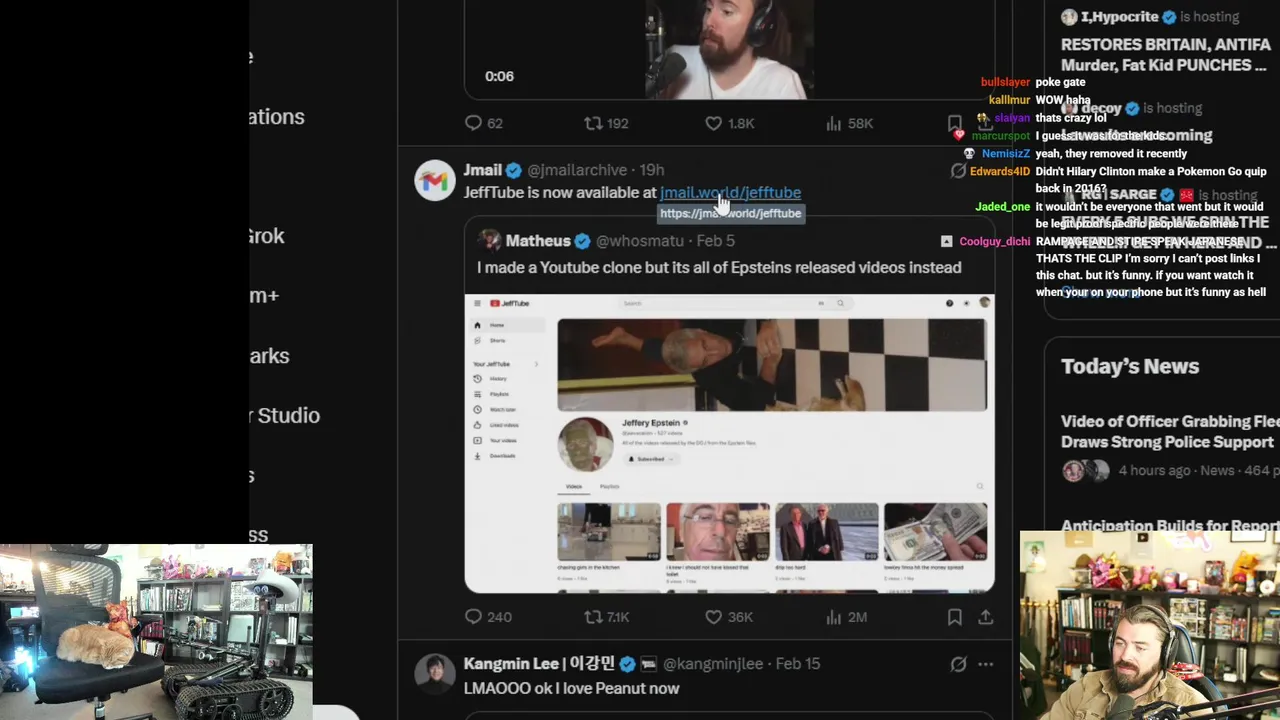Open the JeffTube screenshot image
The width and height of the screenshot is (1280, 720).
(729, 443)
